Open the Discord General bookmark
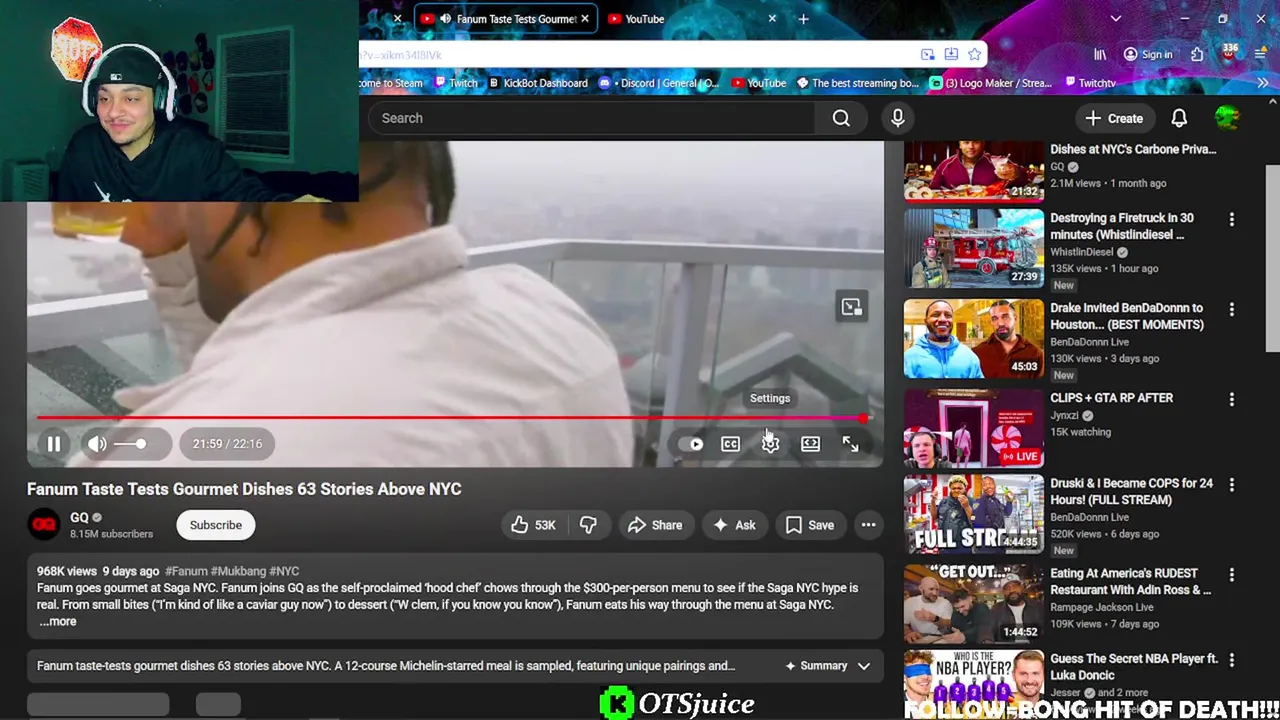 pyautogui.click(x=660, y=83)
